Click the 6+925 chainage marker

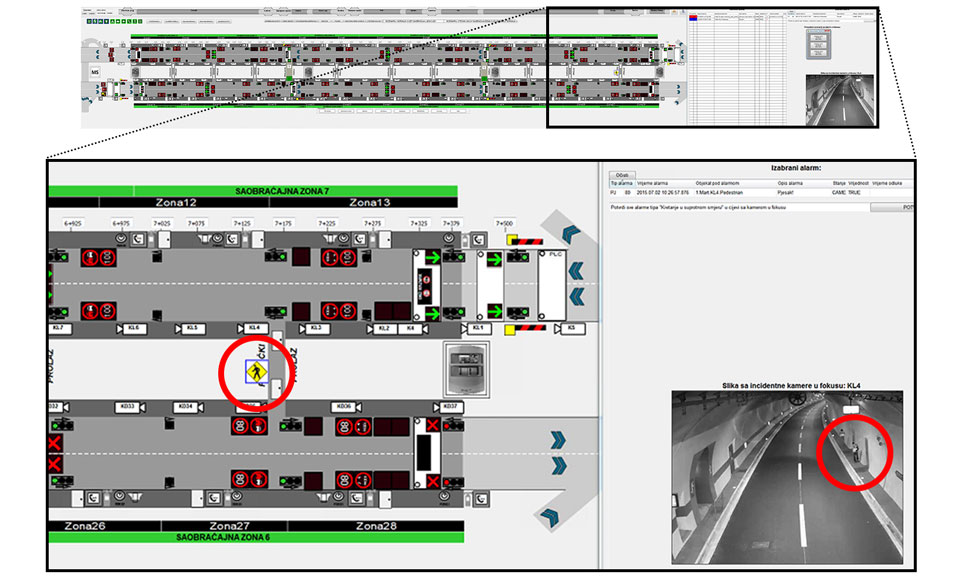point(72,223)
